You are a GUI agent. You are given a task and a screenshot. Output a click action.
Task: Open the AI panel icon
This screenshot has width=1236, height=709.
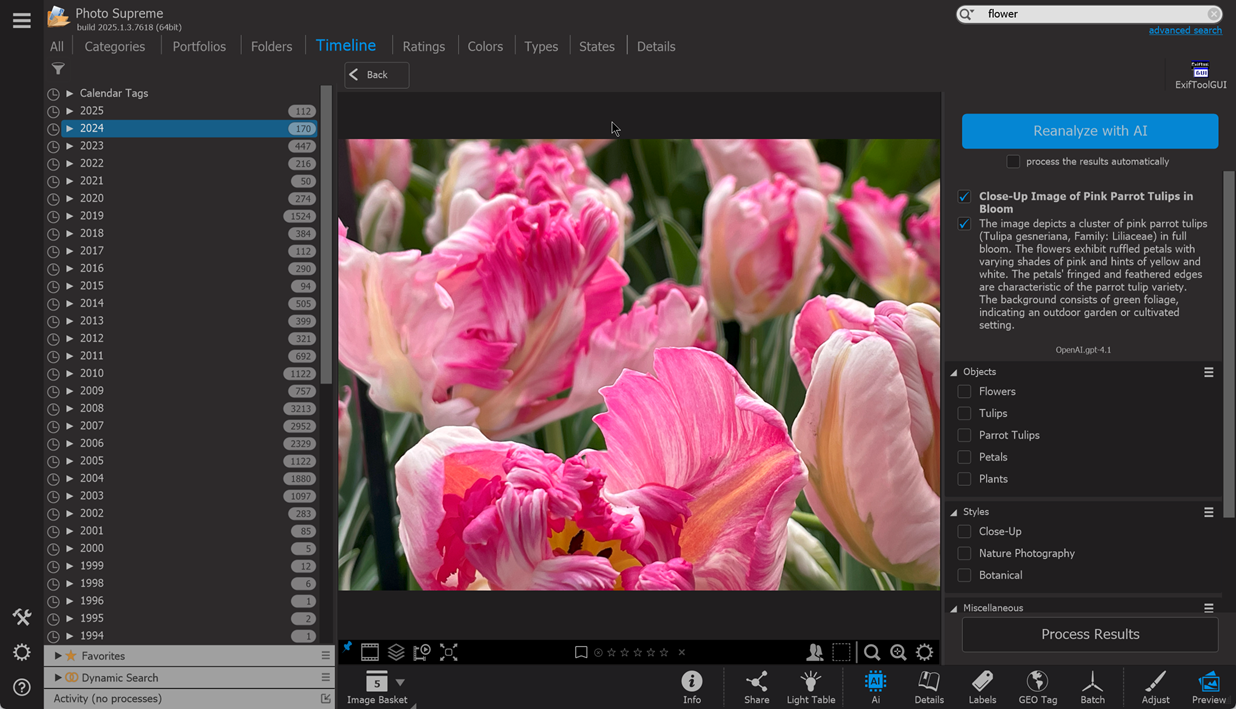point(875,687)
